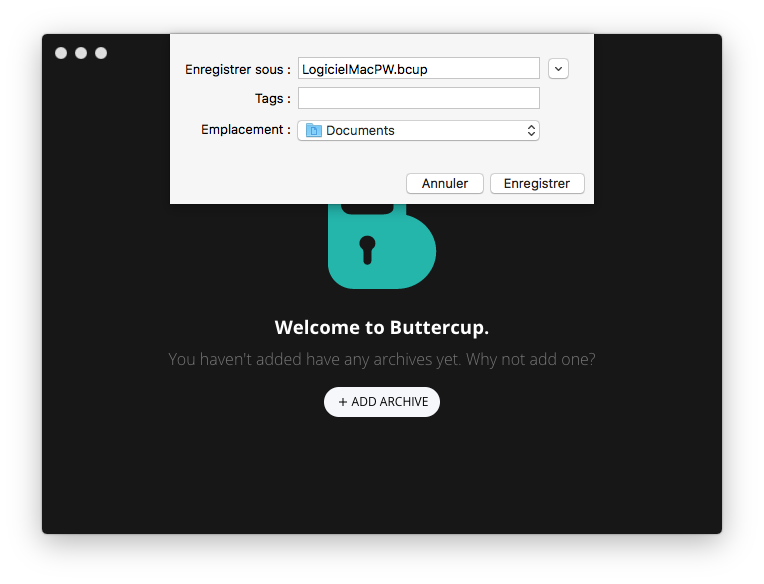Screen dimensions: 764x584
Task: Close the Buttercup window with the first dot
Action: point(61,53)
